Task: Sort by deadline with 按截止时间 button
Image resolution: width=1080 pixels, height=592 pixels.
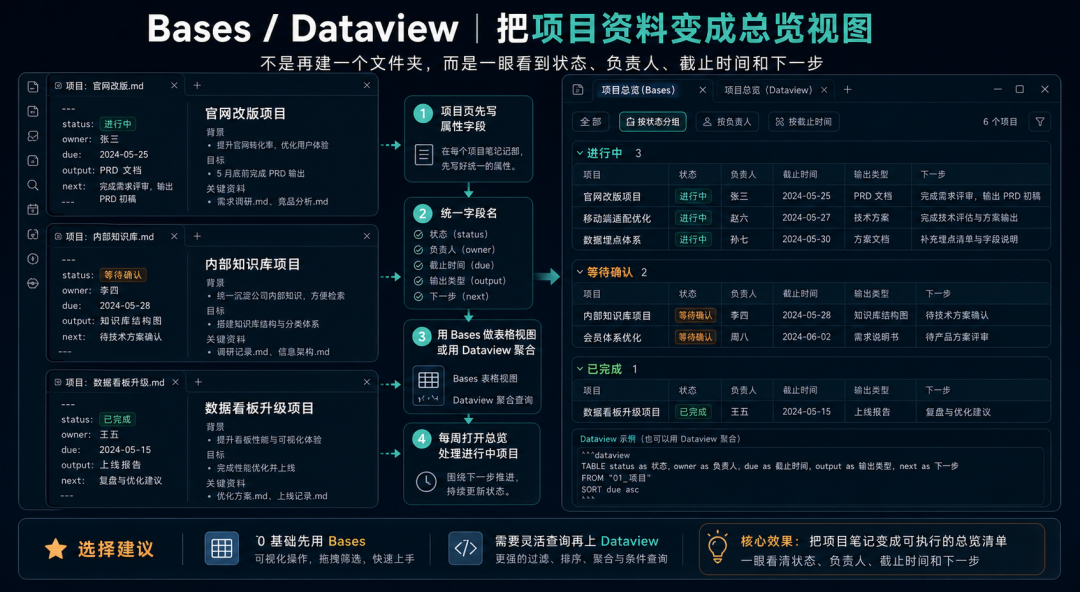Action: [803, 122]
